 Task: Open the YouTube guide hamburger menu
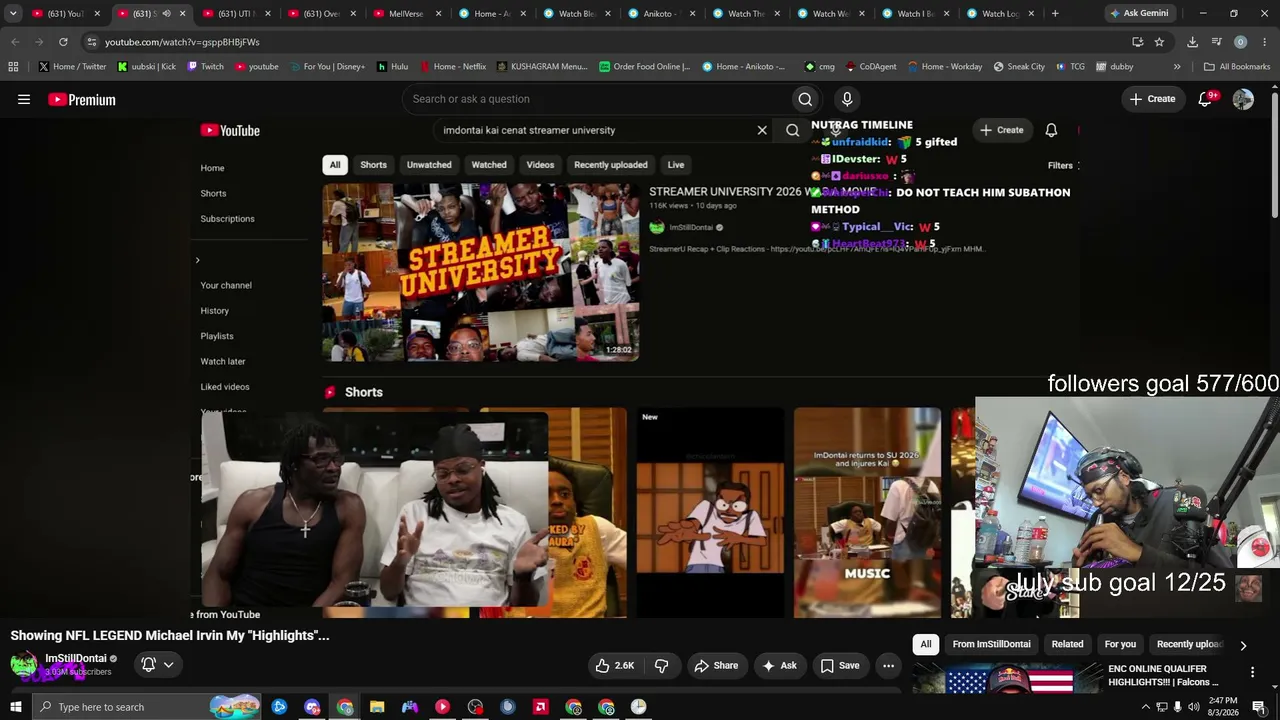pos(24,99)
